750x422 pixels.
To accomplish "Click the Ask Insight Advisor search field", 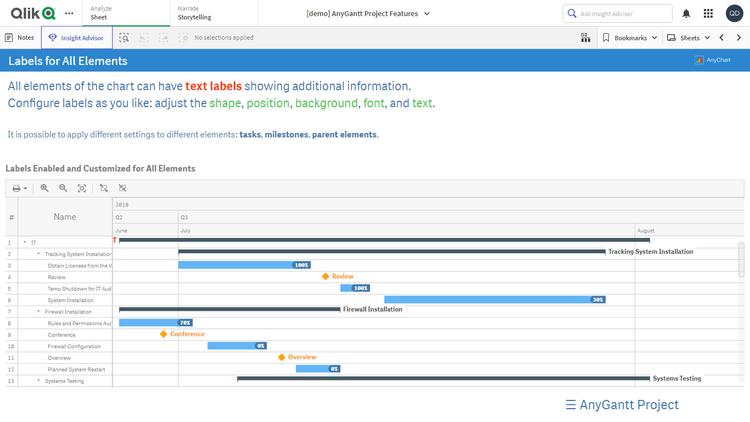I will tap(622, 13).
